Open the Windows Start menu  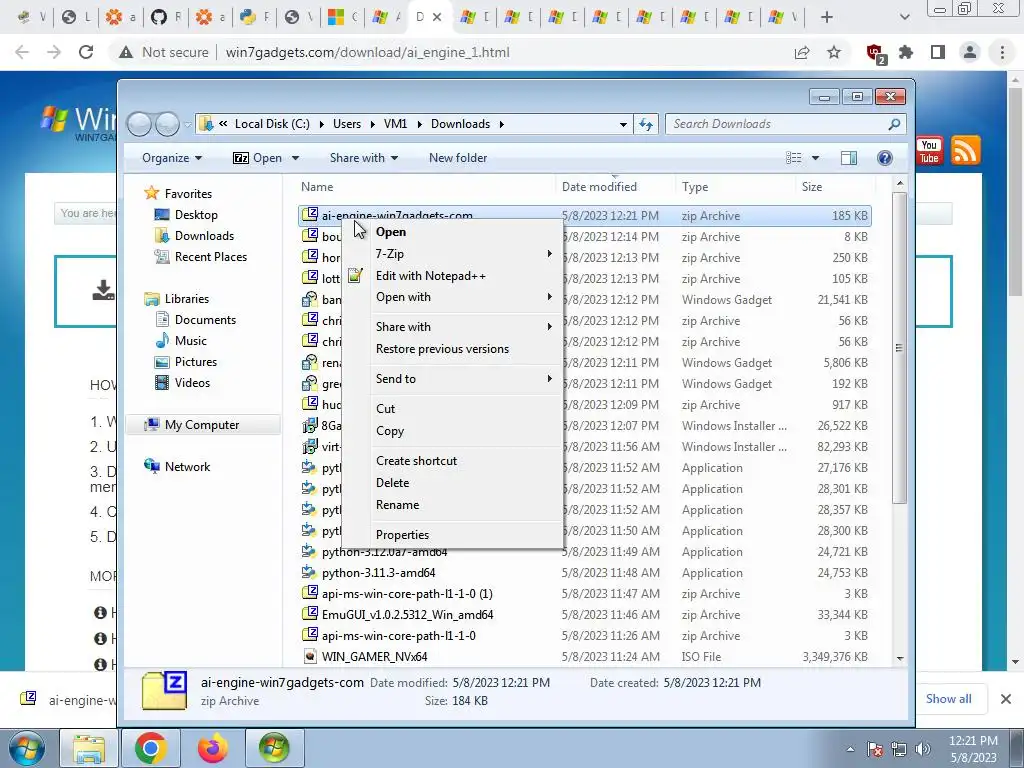coord(27,748)
